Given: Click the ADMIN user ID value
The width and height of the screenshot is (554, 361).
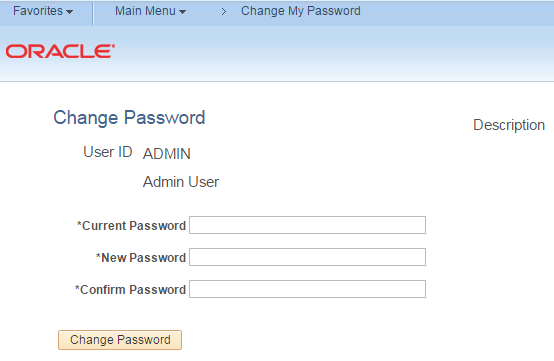Looking at the screenshot, I should [167, 154].
